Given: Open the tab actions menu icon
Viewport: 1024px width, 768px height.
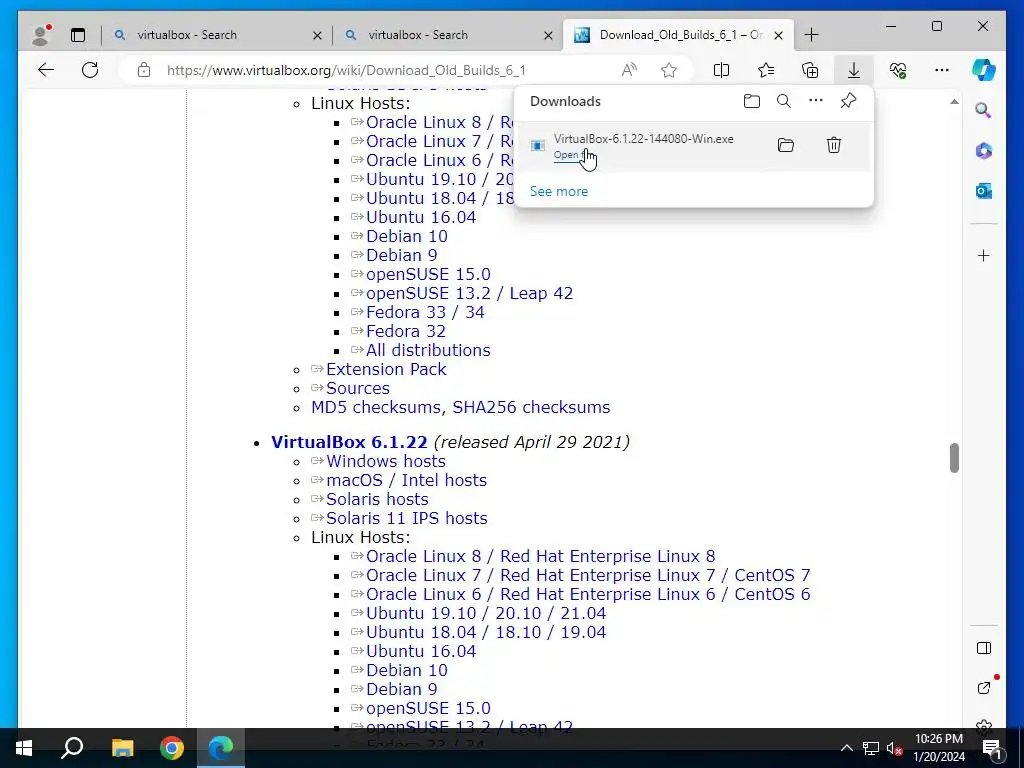Looking at the screenshot, I should (78, 35).
